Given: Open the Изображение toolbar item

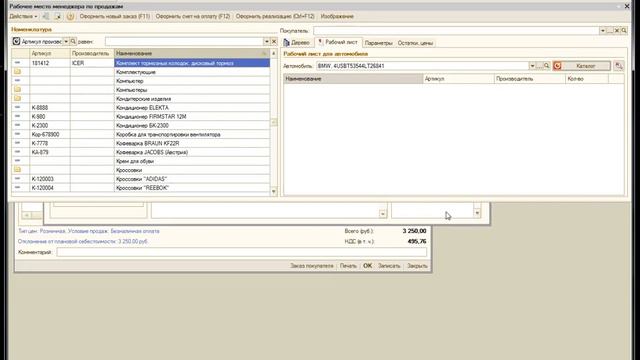Looking at the screenshot, I should 337,16.
